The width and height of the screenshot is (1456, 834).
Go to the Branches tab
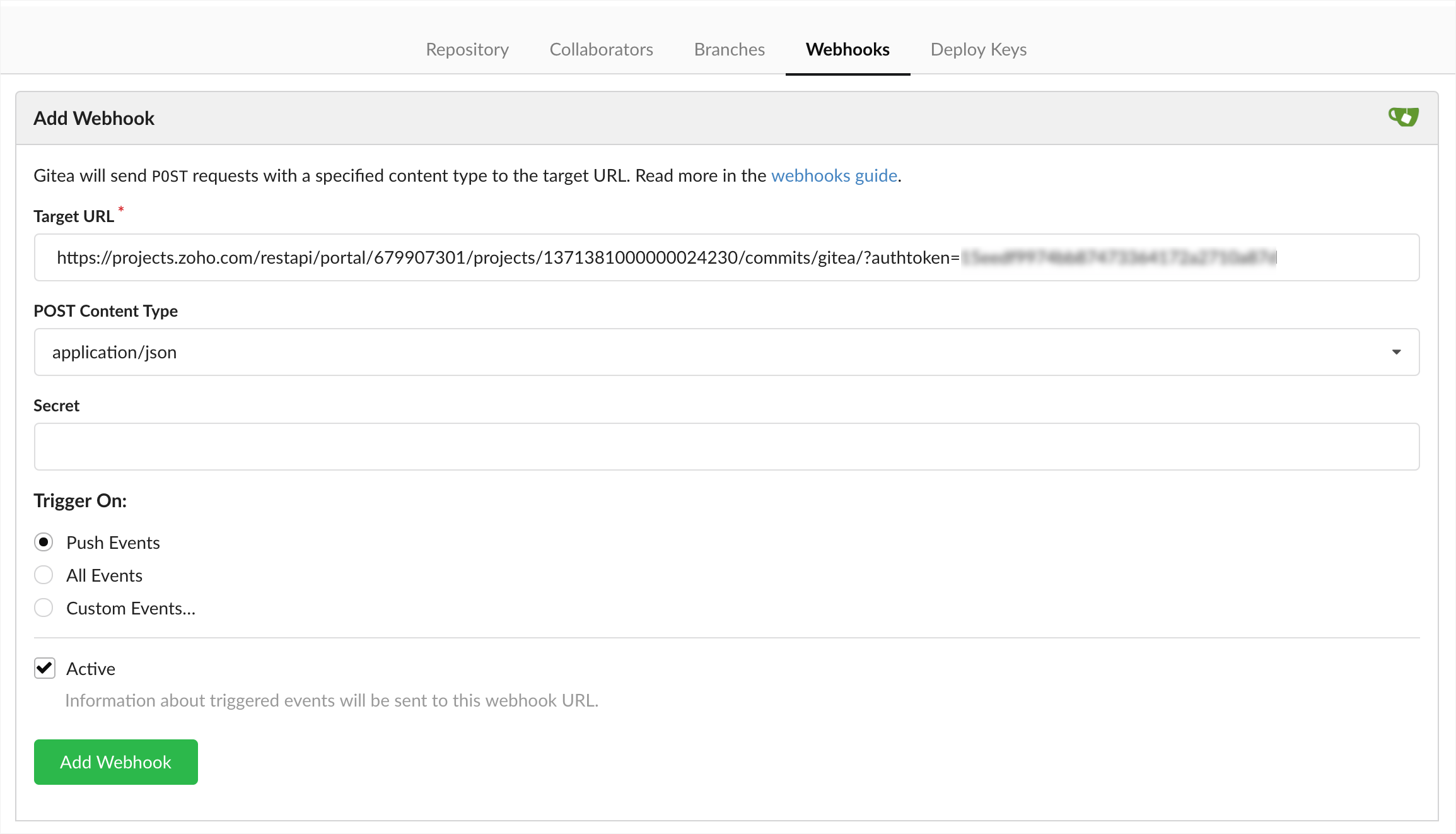(729, 49)
